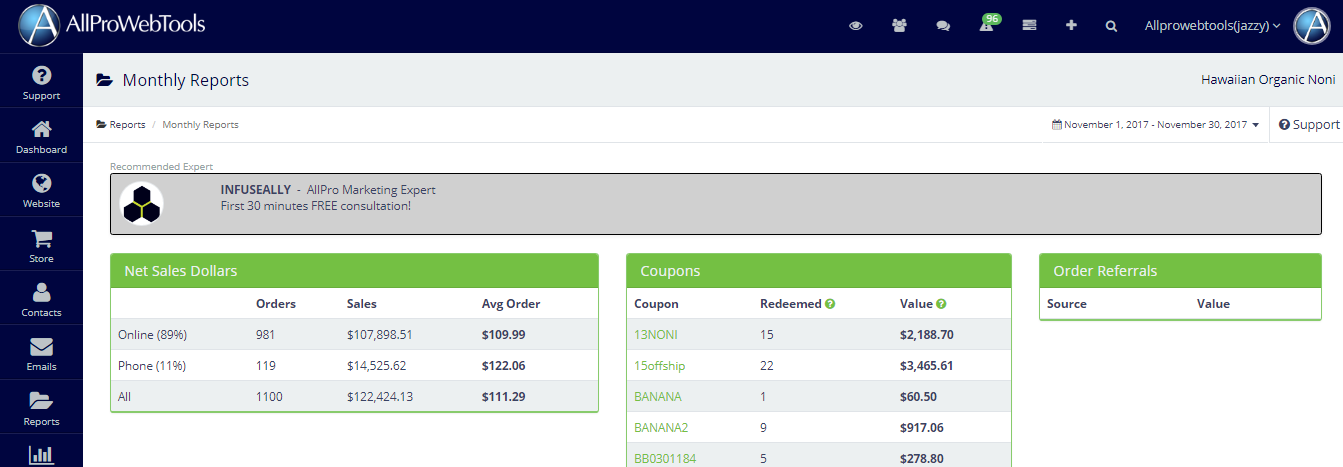Click the Source column header in Order Referrals
The image size is (1343, 467).
(1067, 304)
